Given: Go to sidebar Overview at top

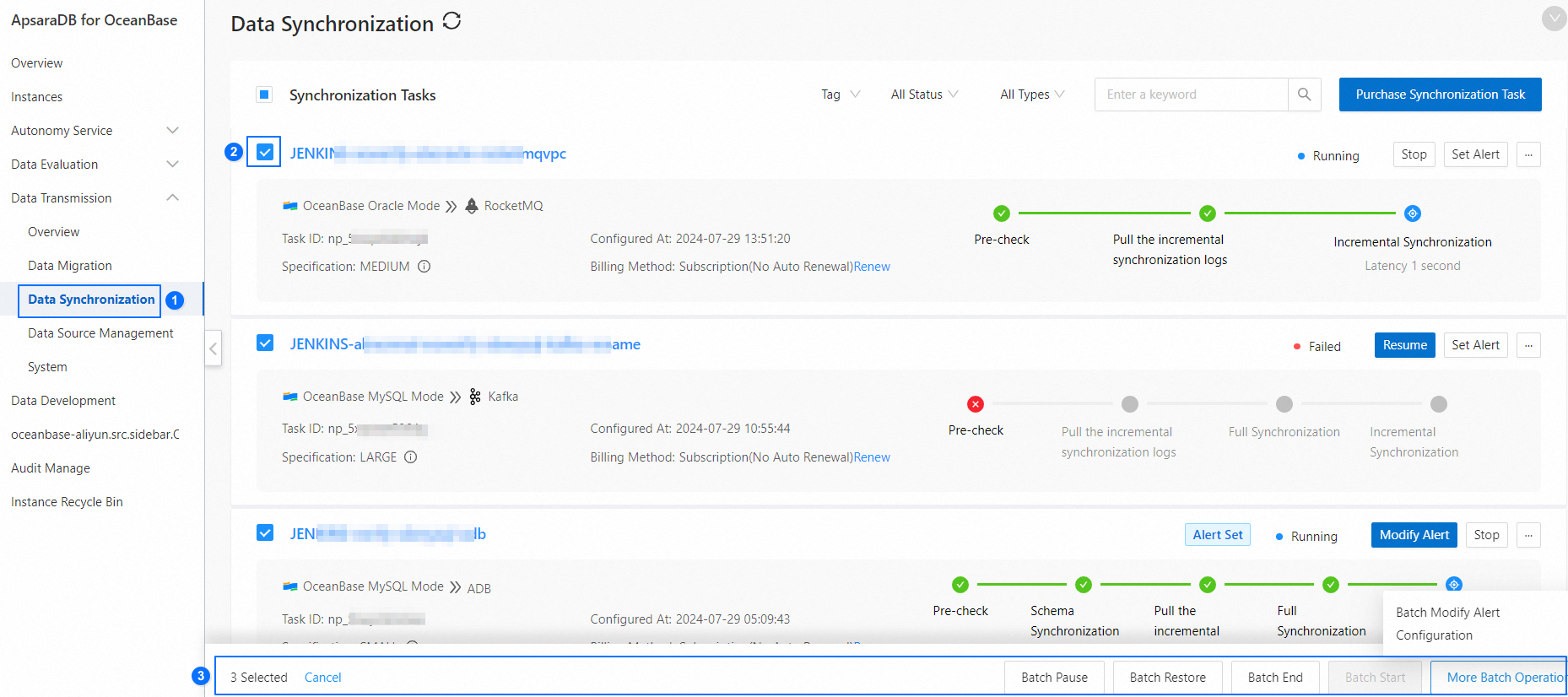Looking at the screenshot, I should pos(37,63).
